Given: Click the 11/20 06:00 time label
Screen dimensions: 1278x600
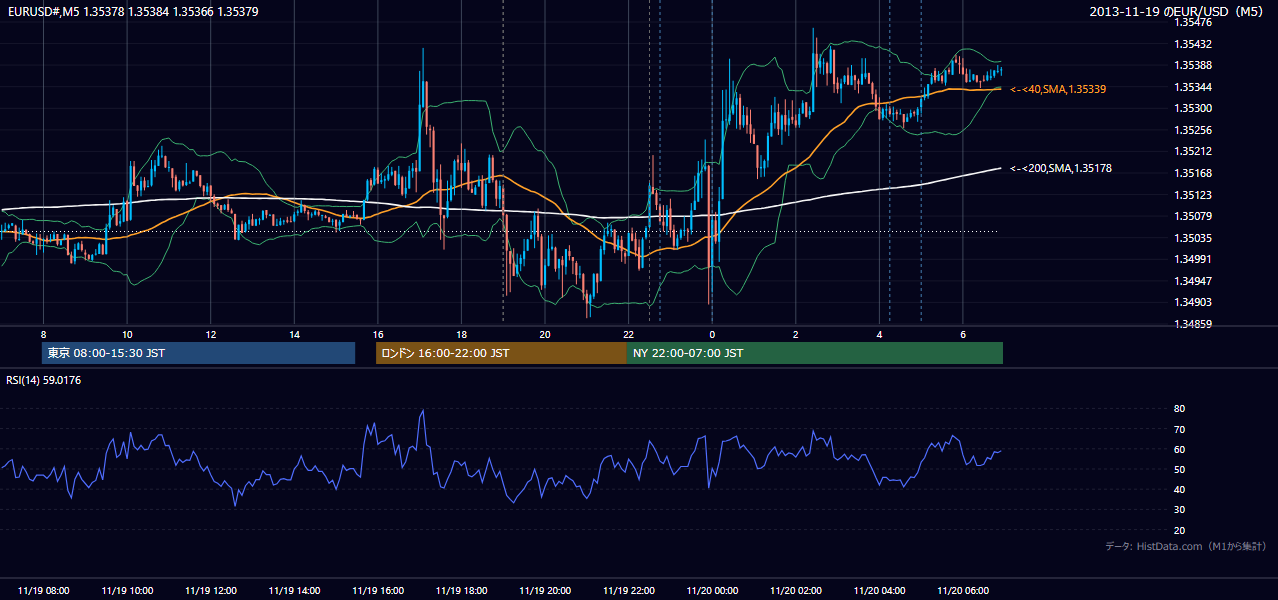Looking at the screenshot, I should tap(963, 591).
